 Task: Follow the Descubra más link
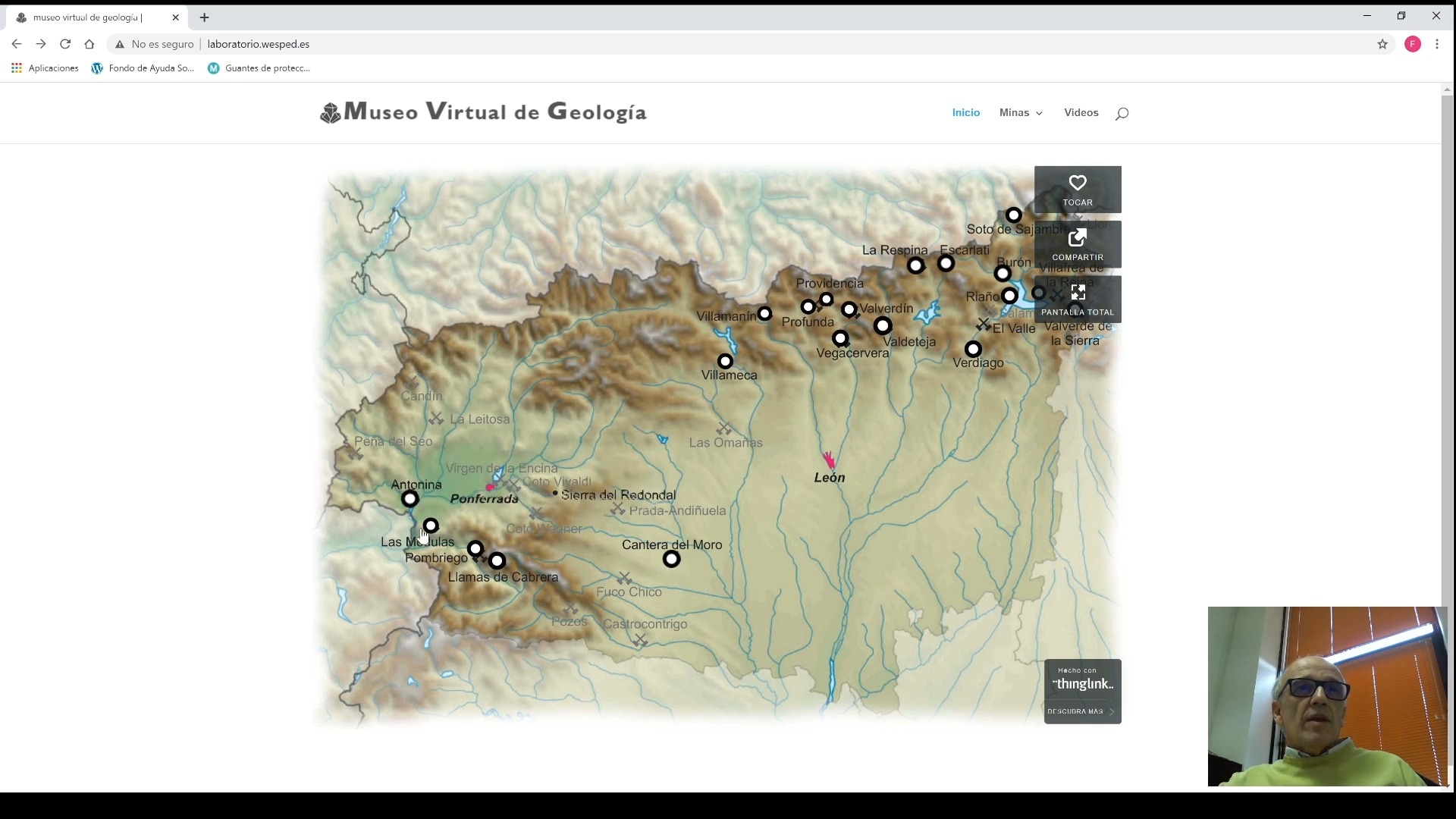1081,711
